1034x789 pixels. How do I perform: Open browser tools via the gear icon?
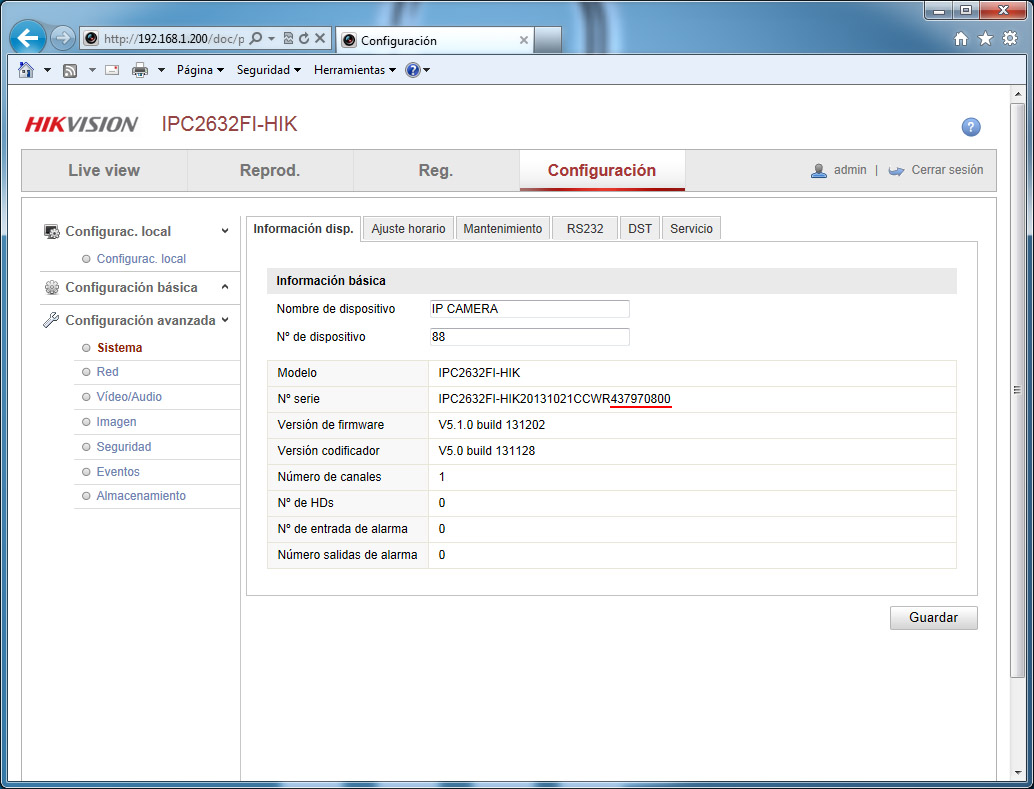coord(1010,38)
